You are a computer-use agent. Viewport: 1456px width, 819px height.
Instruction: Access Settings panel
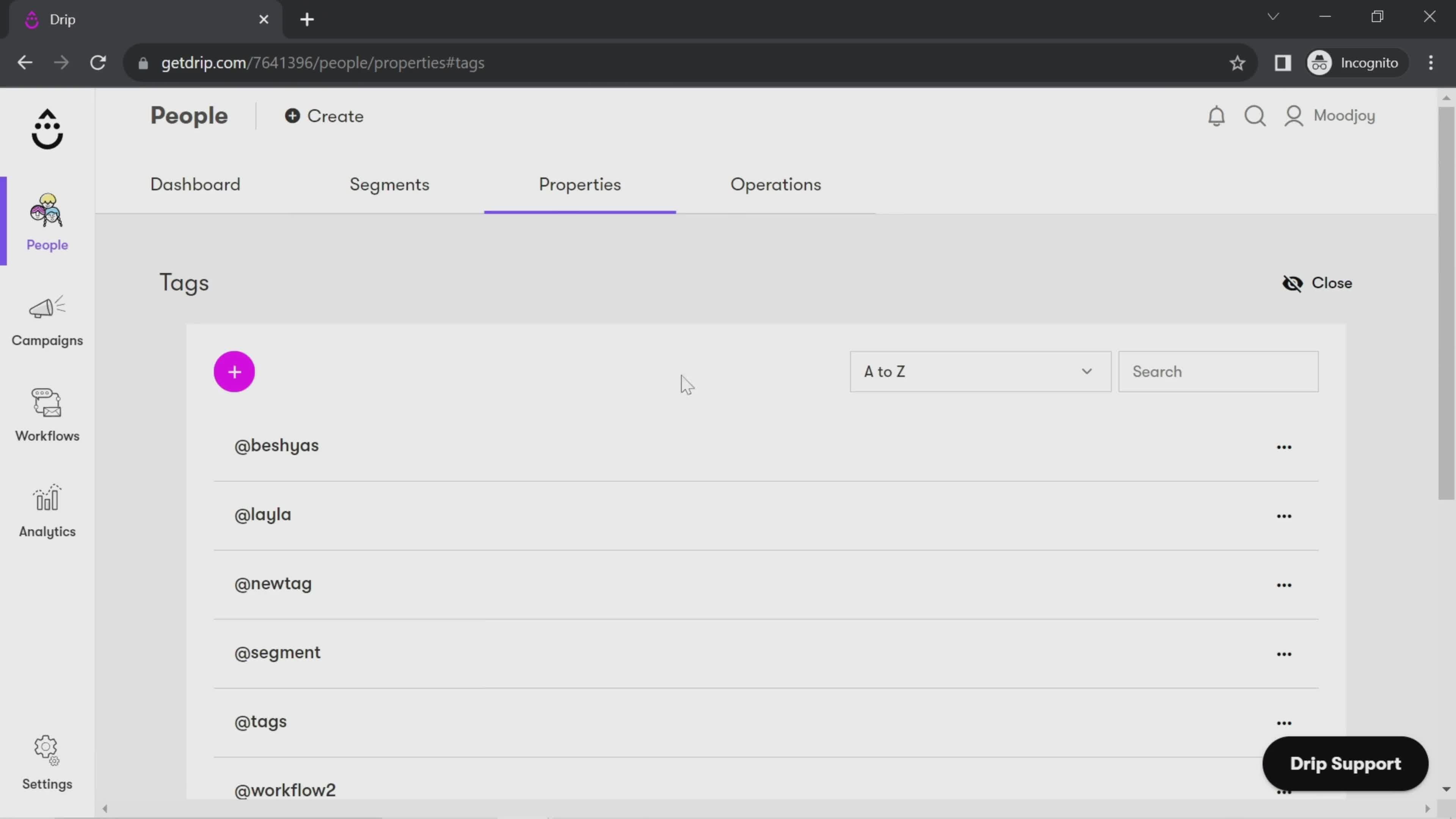coord(47,762)
